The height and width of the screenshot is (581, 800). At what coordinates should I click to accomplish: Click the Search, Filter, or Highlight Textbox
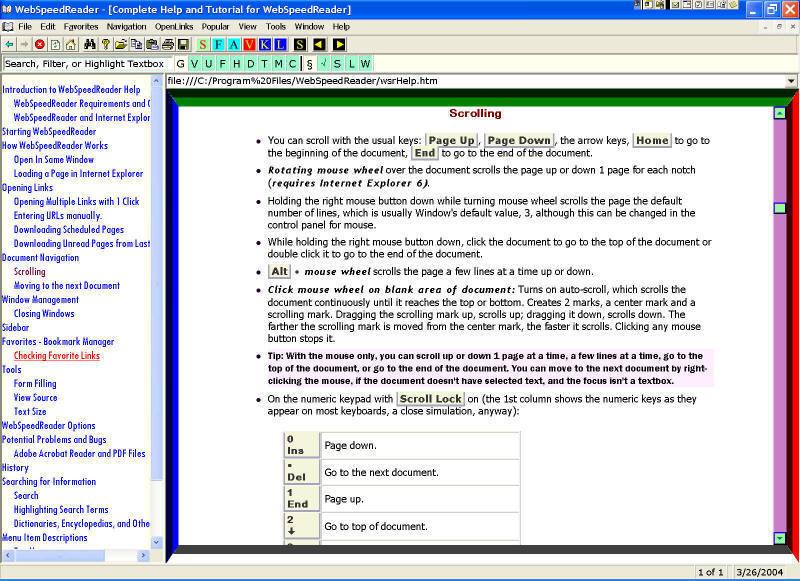click(x=87, y=64)
